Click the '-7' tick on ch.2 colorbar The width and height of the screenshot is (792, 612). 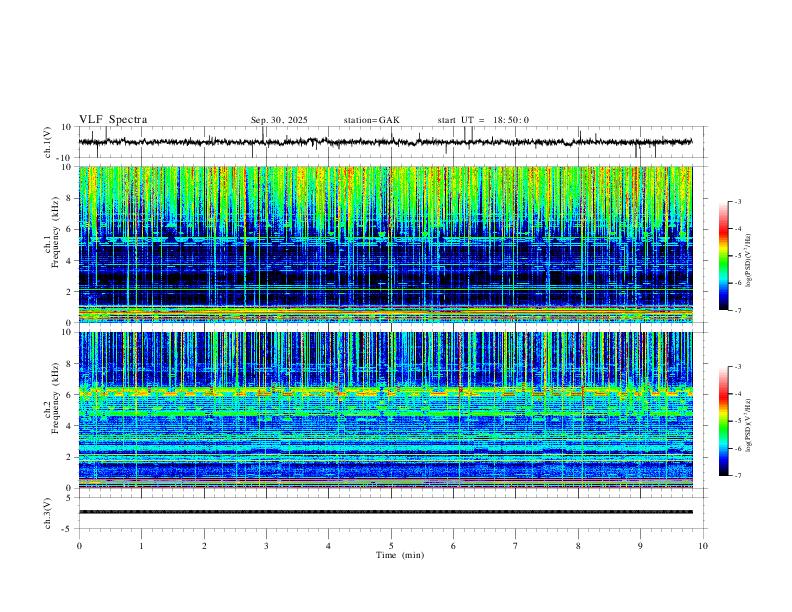point(737,476)
